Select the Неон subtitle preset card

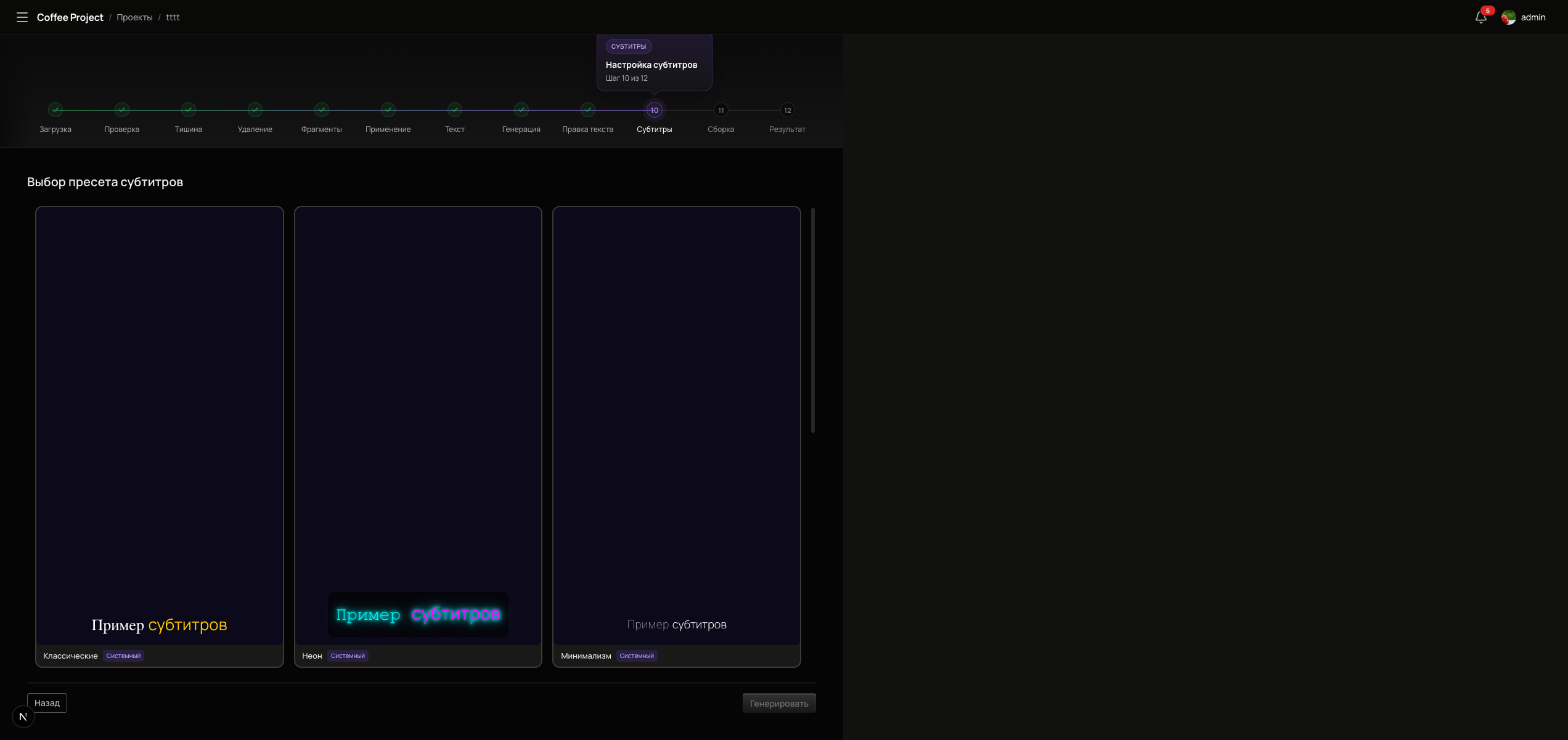[x=418, y=432]
